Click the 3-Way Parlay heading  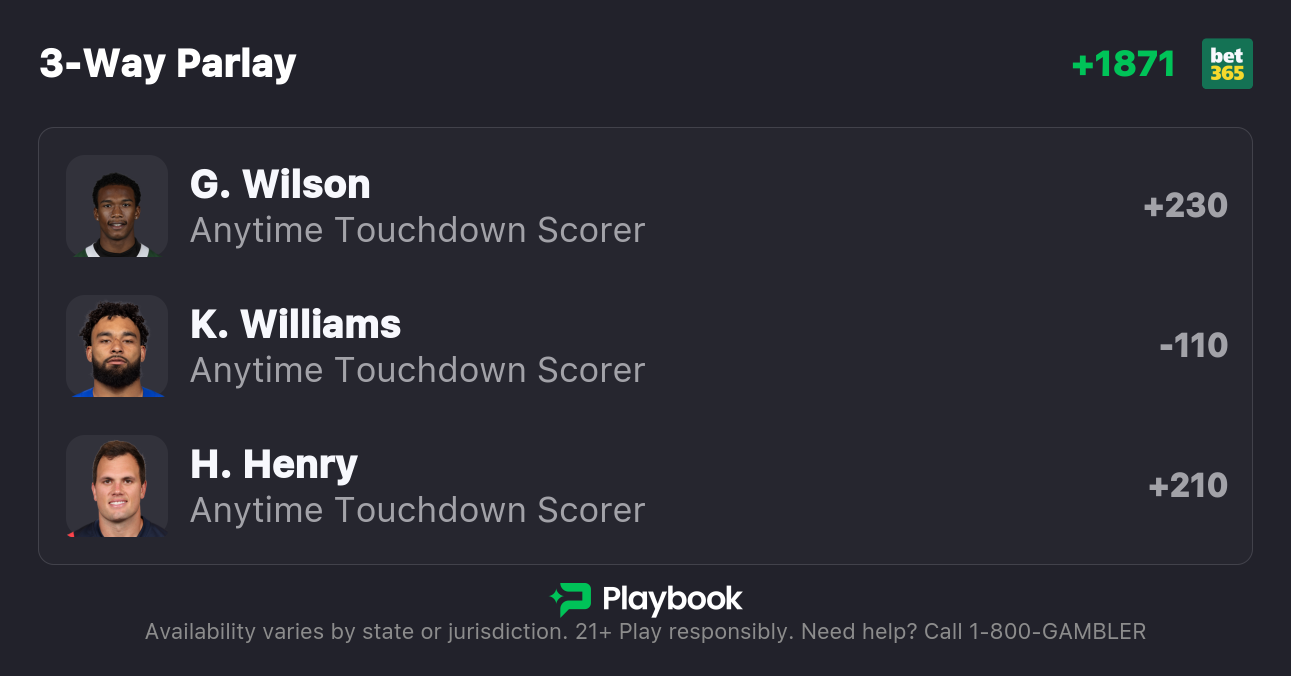pos(168,64)
